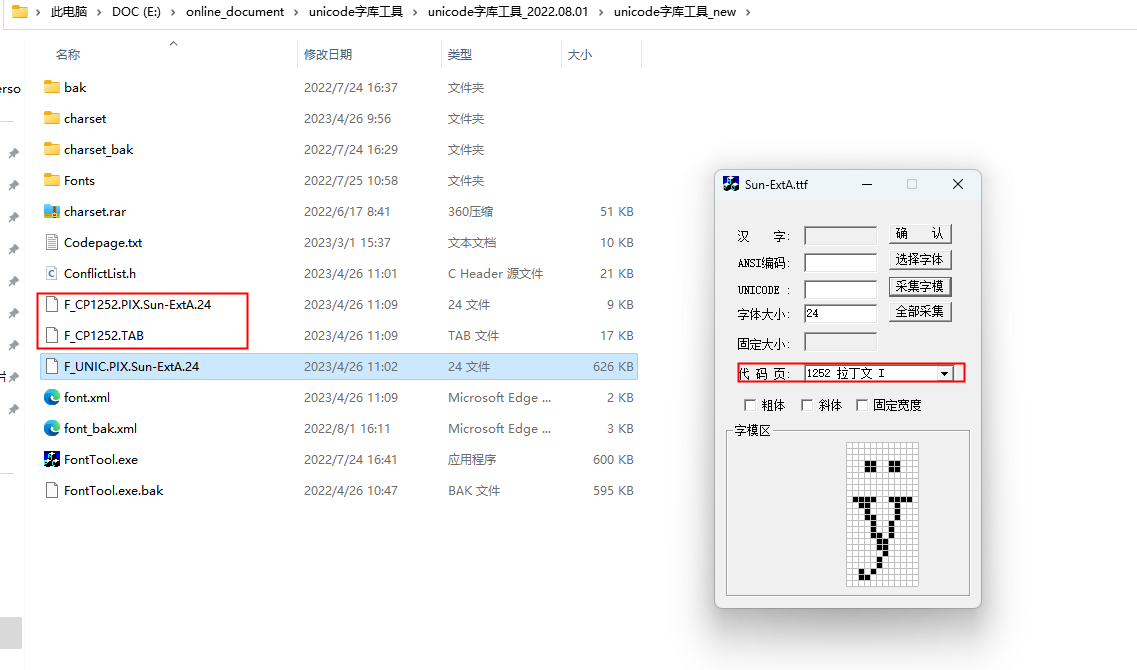This screenshot has width=1137, height=670.
Task: Click the F_CP1252.TAB file icon
Action: 51,336
